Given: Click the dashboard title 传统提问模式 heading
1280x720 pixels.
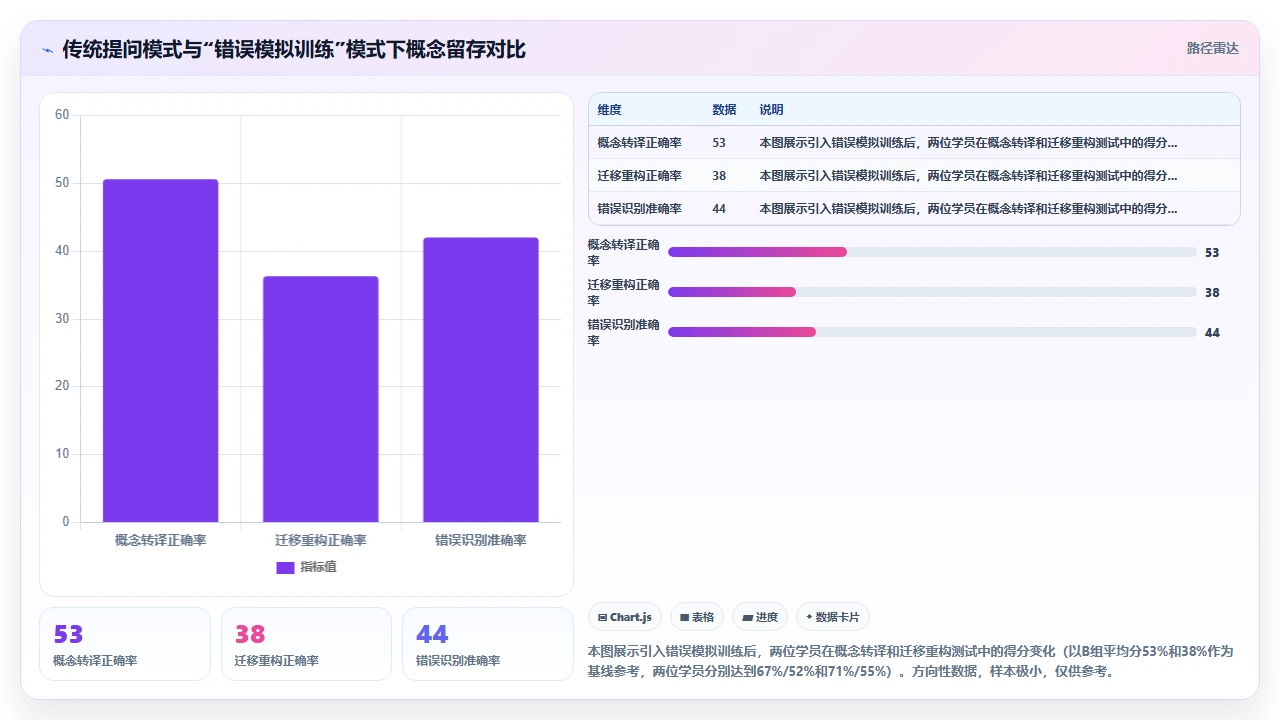Looking at the screenshot, I should click(x=294, y=49).
